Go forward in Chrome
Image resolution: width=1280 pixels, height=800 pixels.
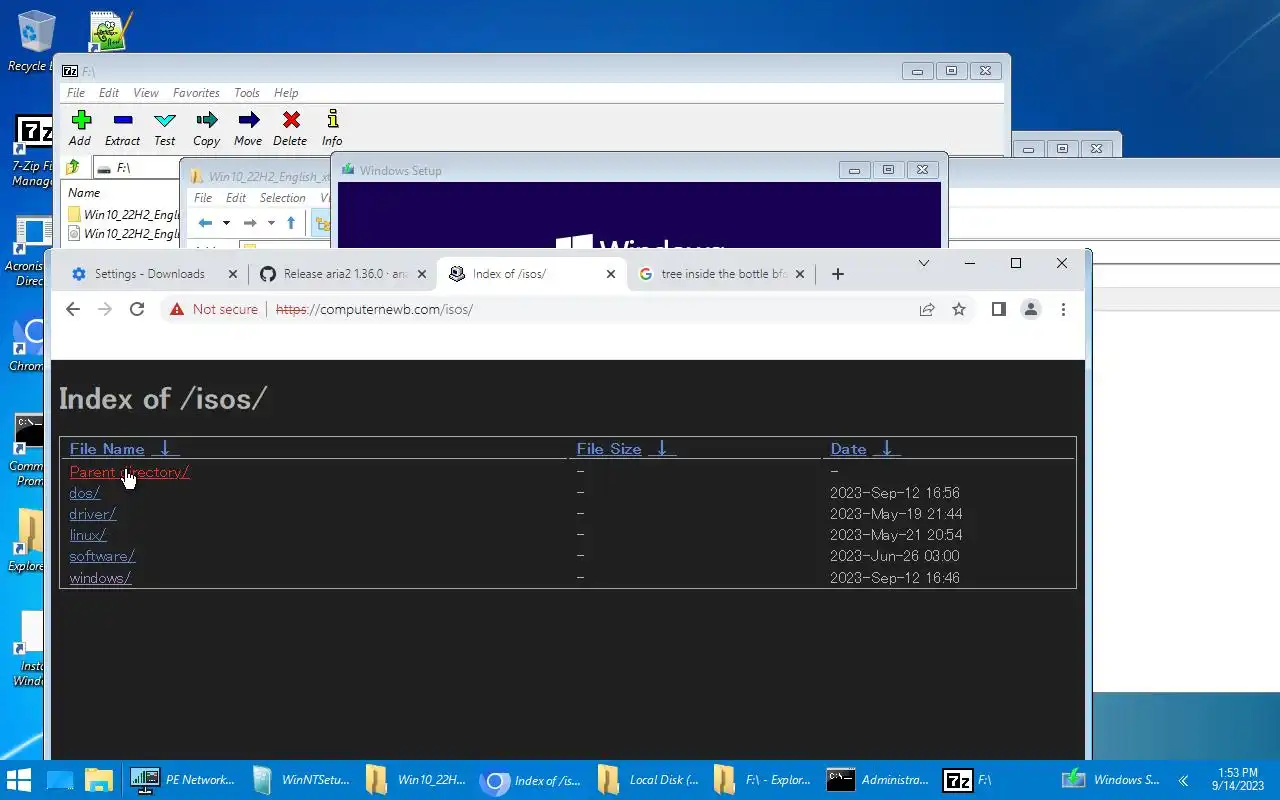click(x=105, y=309)
